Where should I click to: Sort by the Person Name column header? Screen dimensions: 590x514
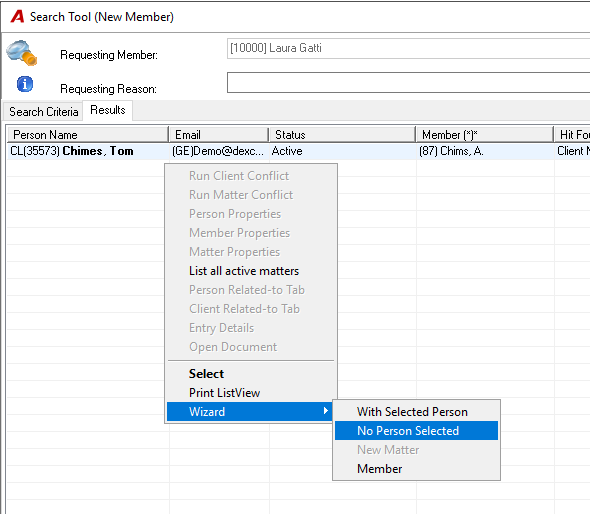coord(88,135)
